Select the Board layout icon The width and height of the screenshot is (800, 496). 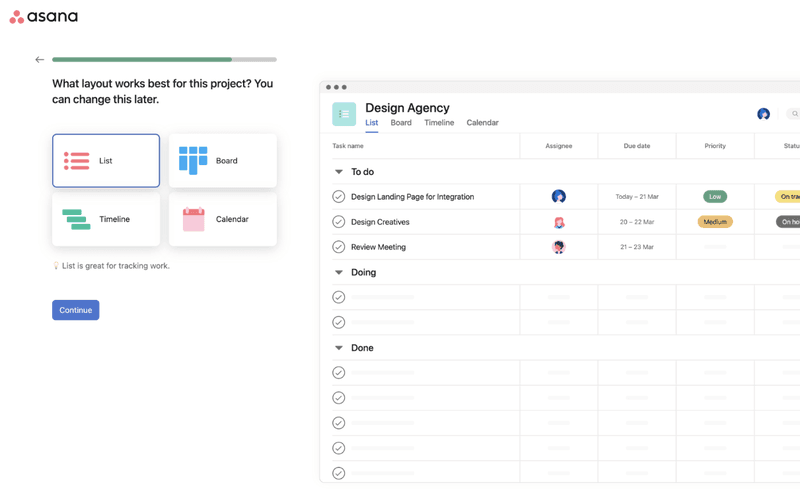tap(193, 161)
